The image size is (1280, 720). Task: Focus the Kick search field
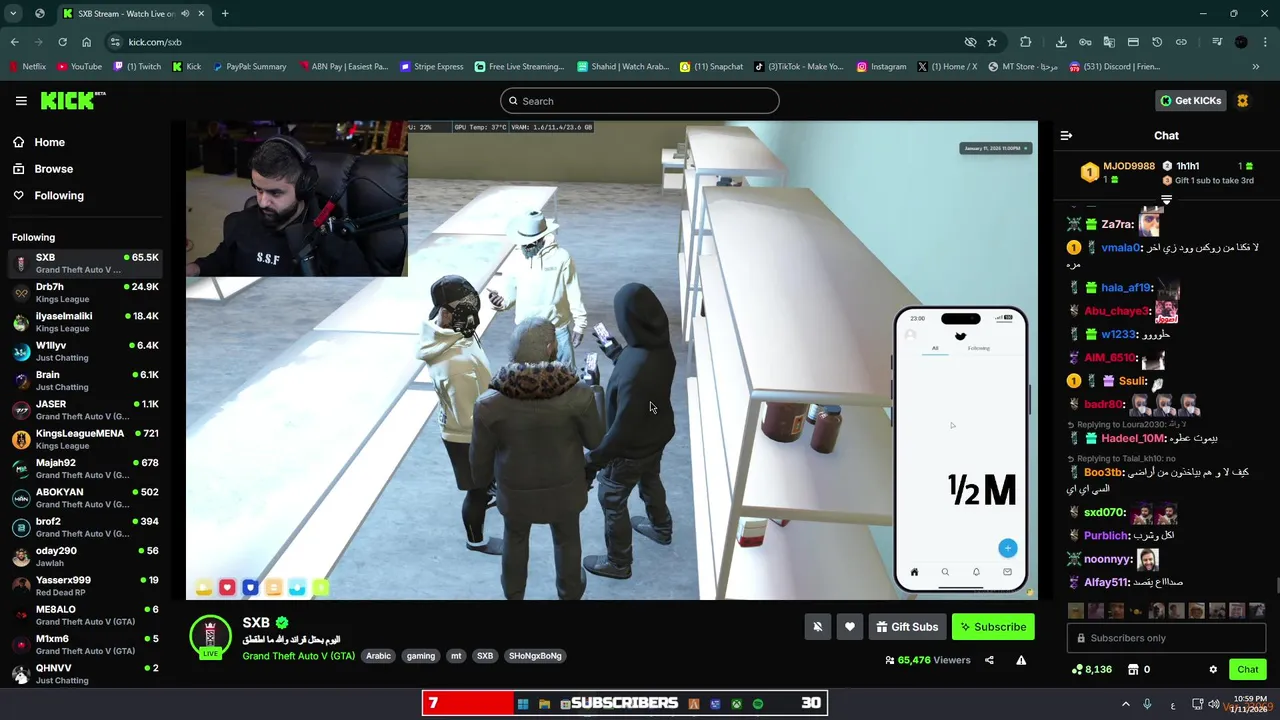640,101
